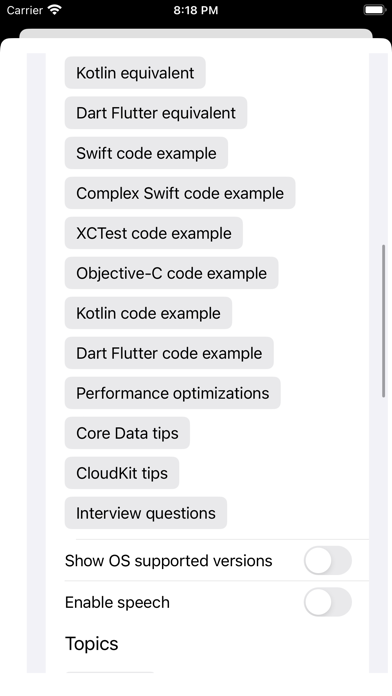Viewport: 392px width, 696px height.
Task: Select Dart Flutter code example
Action: coord(169,353)
